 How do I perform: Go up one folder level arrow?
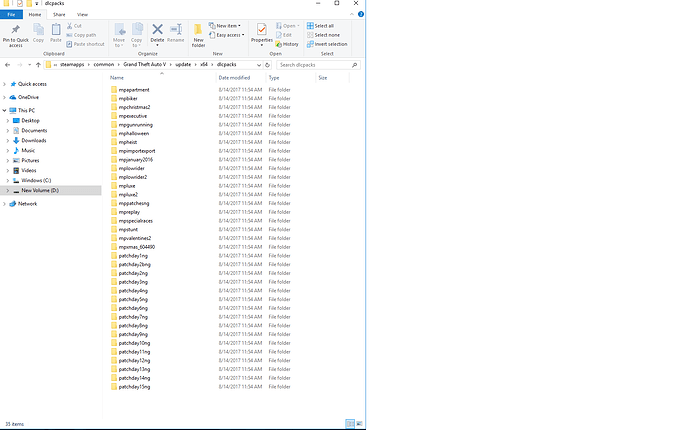coord(38,65)
